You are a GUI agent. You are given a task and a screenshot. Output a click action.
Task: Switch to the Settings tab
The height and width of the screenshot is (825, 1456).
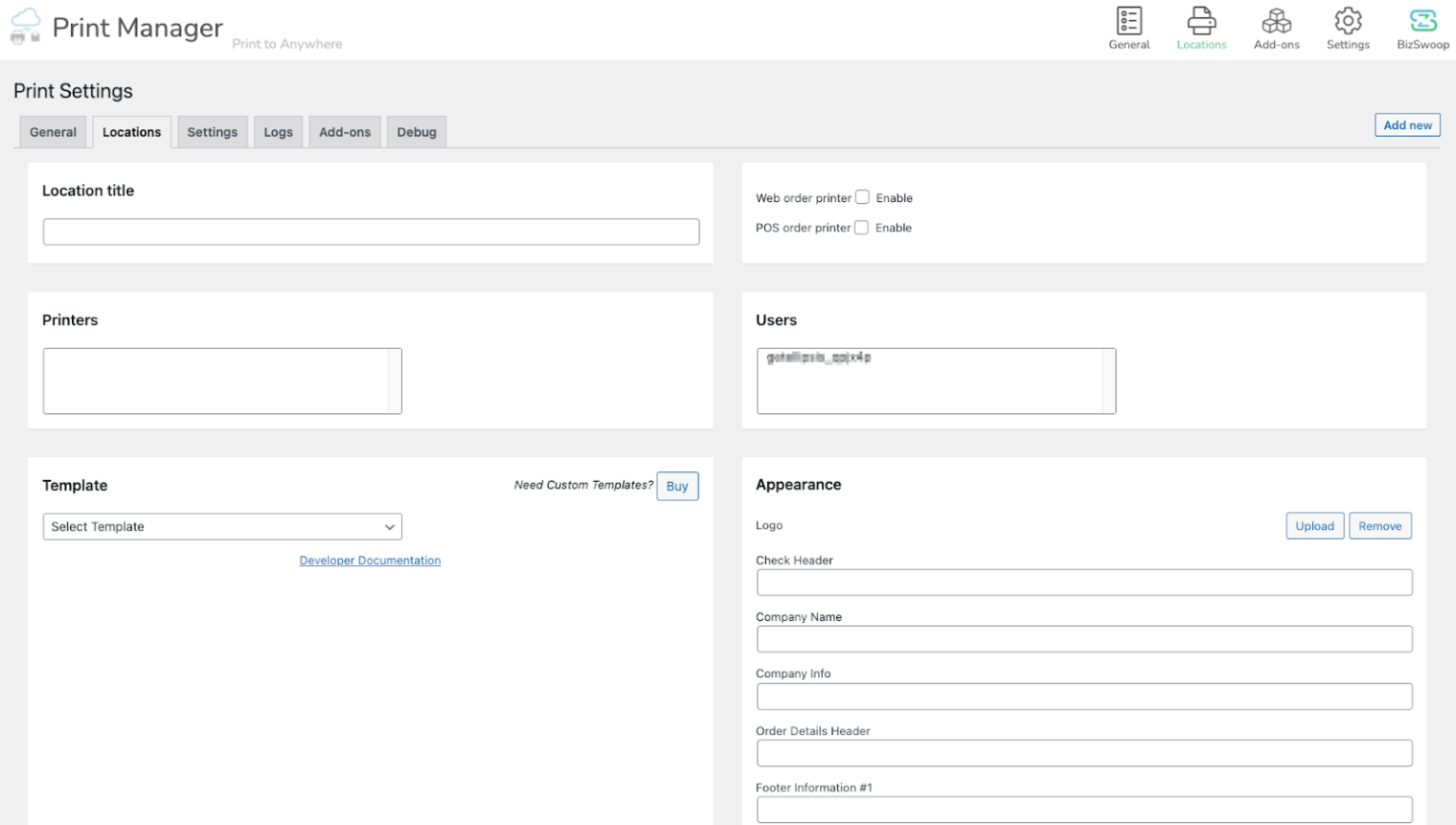(x=212, y=132)
